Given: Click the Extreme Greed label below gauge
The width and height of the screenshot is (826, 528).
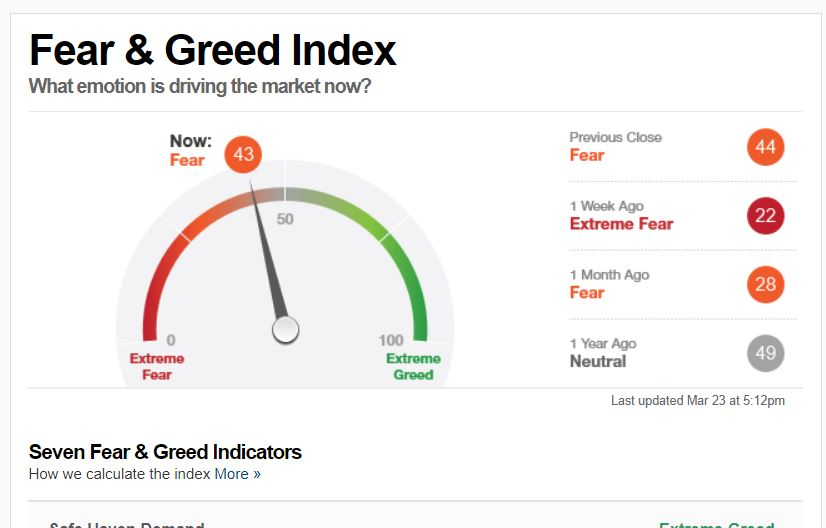Looking at the screenshot, I should click(414, 367).
